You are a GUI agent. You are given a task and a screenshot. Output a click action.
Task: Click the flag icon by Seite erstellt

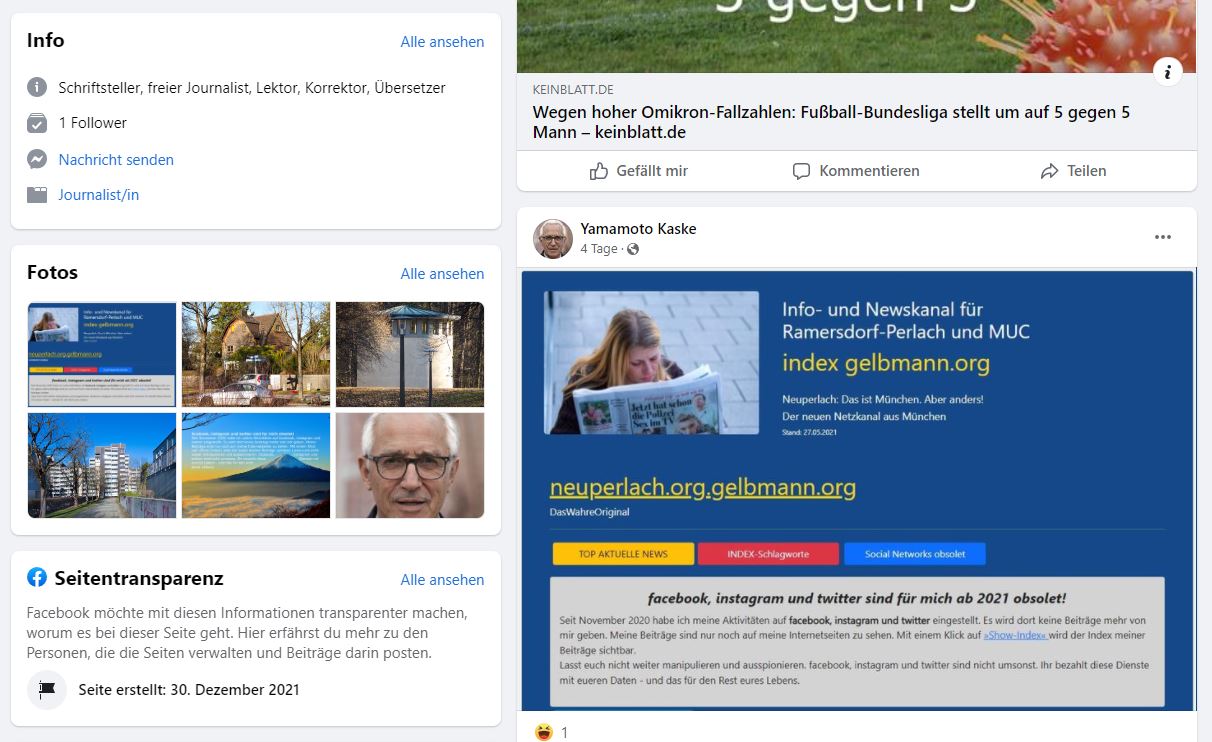(x=47, y=689)
